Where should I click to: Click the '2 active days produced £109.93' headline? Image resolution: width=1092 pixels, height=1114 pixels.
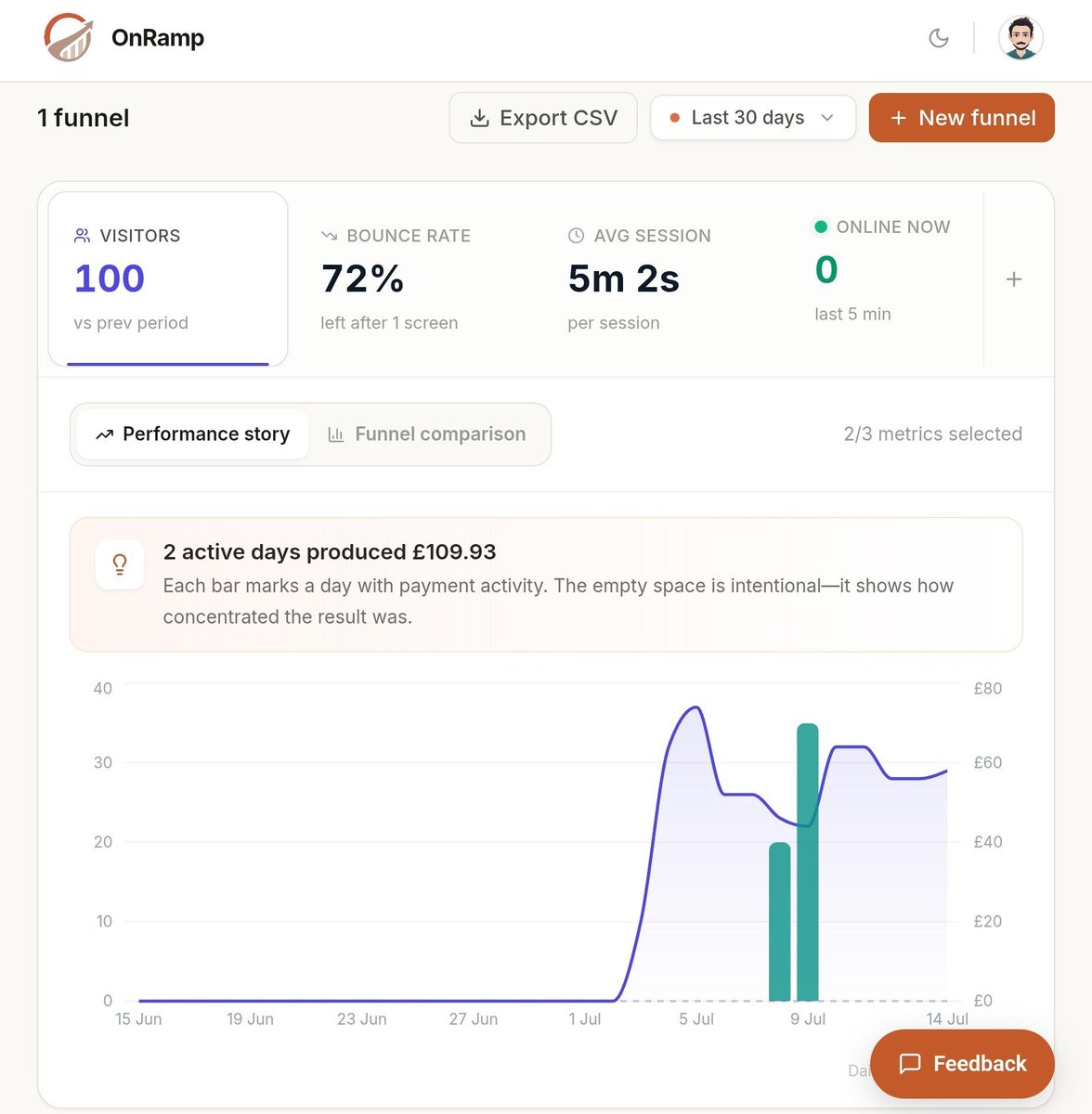click(330, 552)
